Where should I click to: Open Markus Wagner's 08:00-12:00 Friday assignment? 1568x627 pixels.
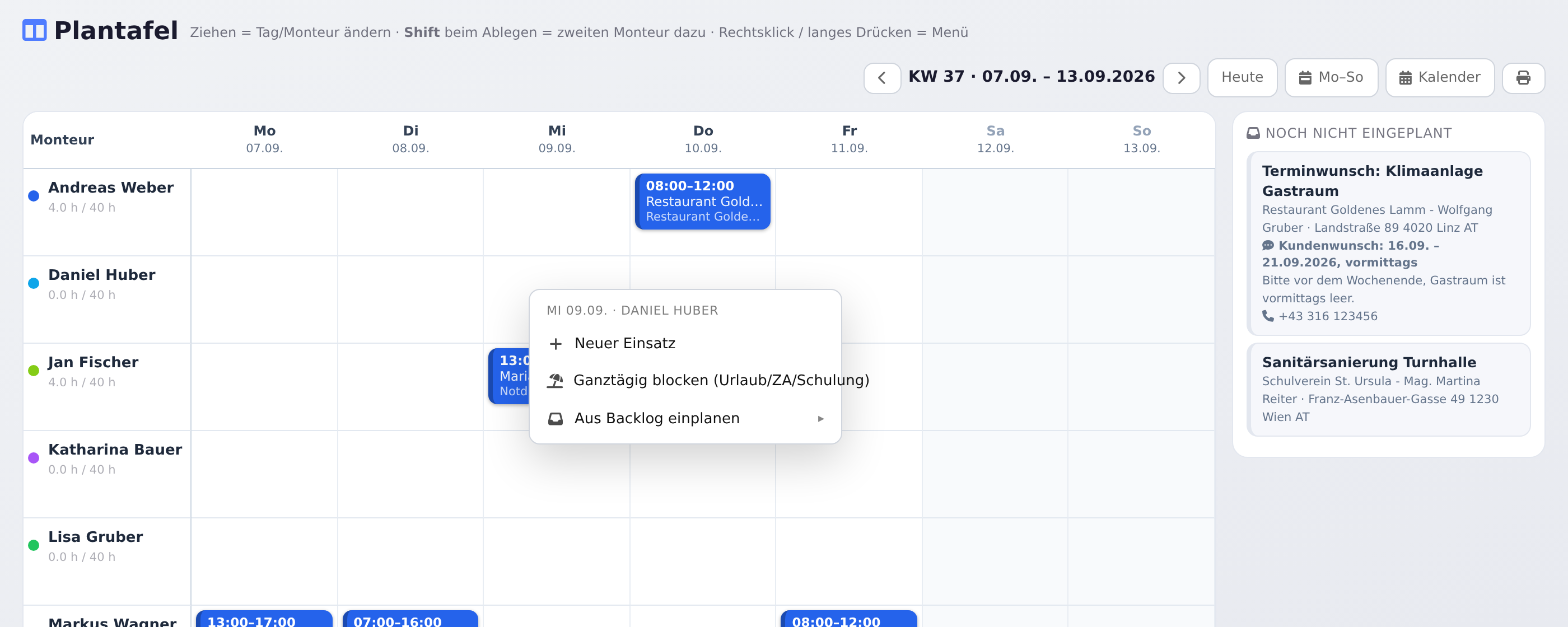pos(848,619)
